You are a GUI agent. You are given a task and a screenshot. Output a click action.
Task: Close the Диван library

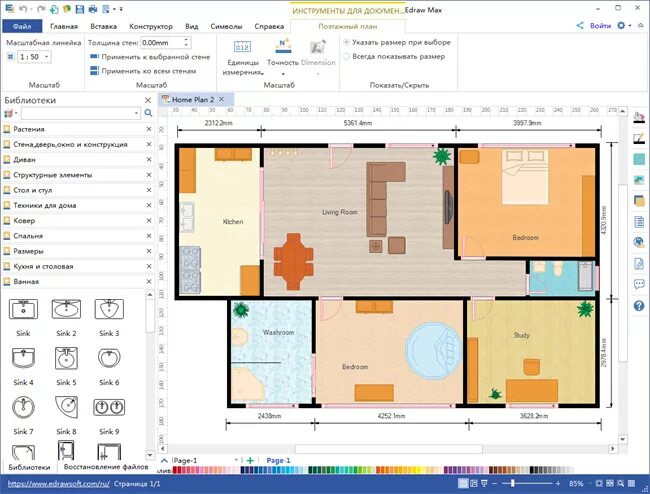tap(149, 160)
